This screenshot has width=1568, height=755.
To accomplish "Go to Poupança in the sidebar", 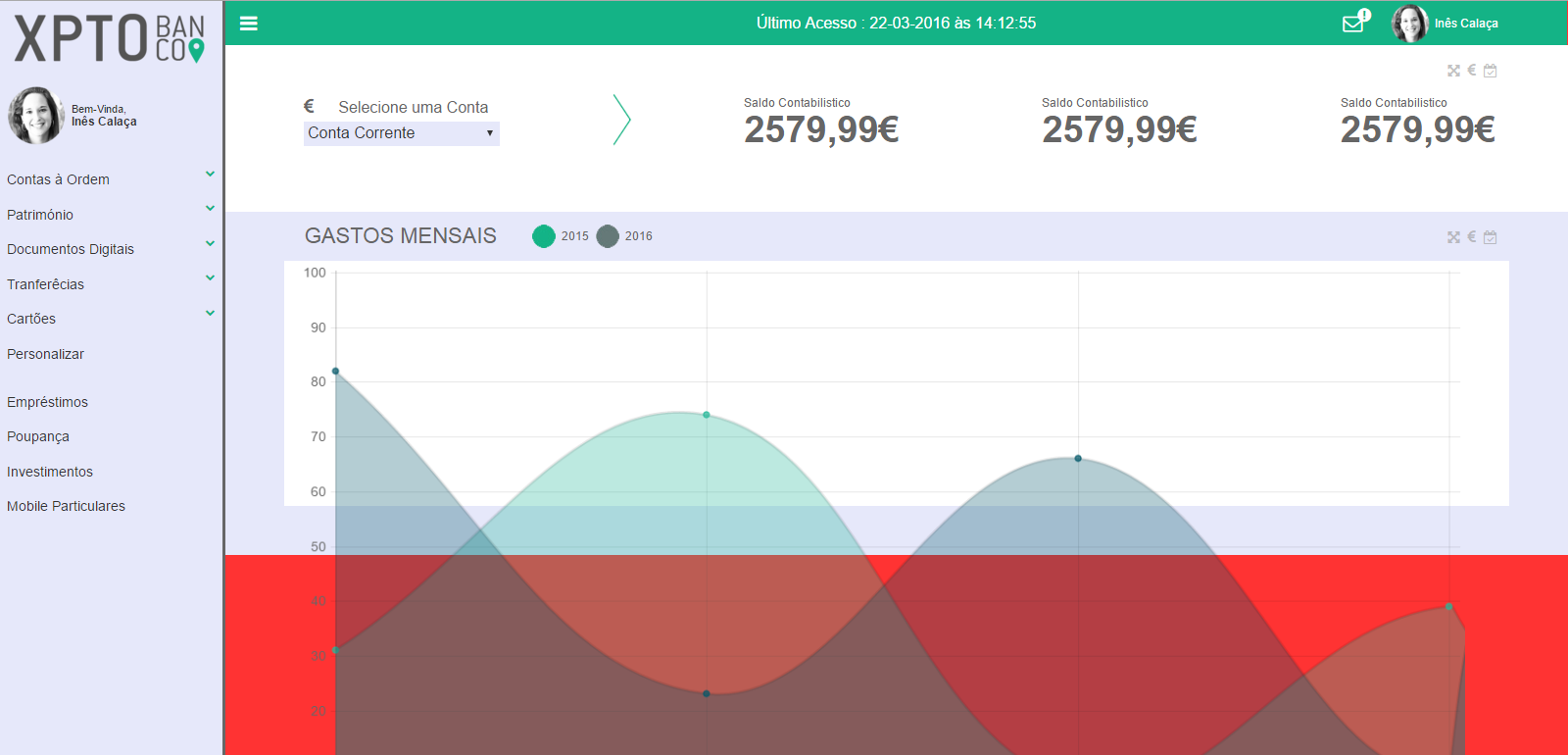I will 38,436.
